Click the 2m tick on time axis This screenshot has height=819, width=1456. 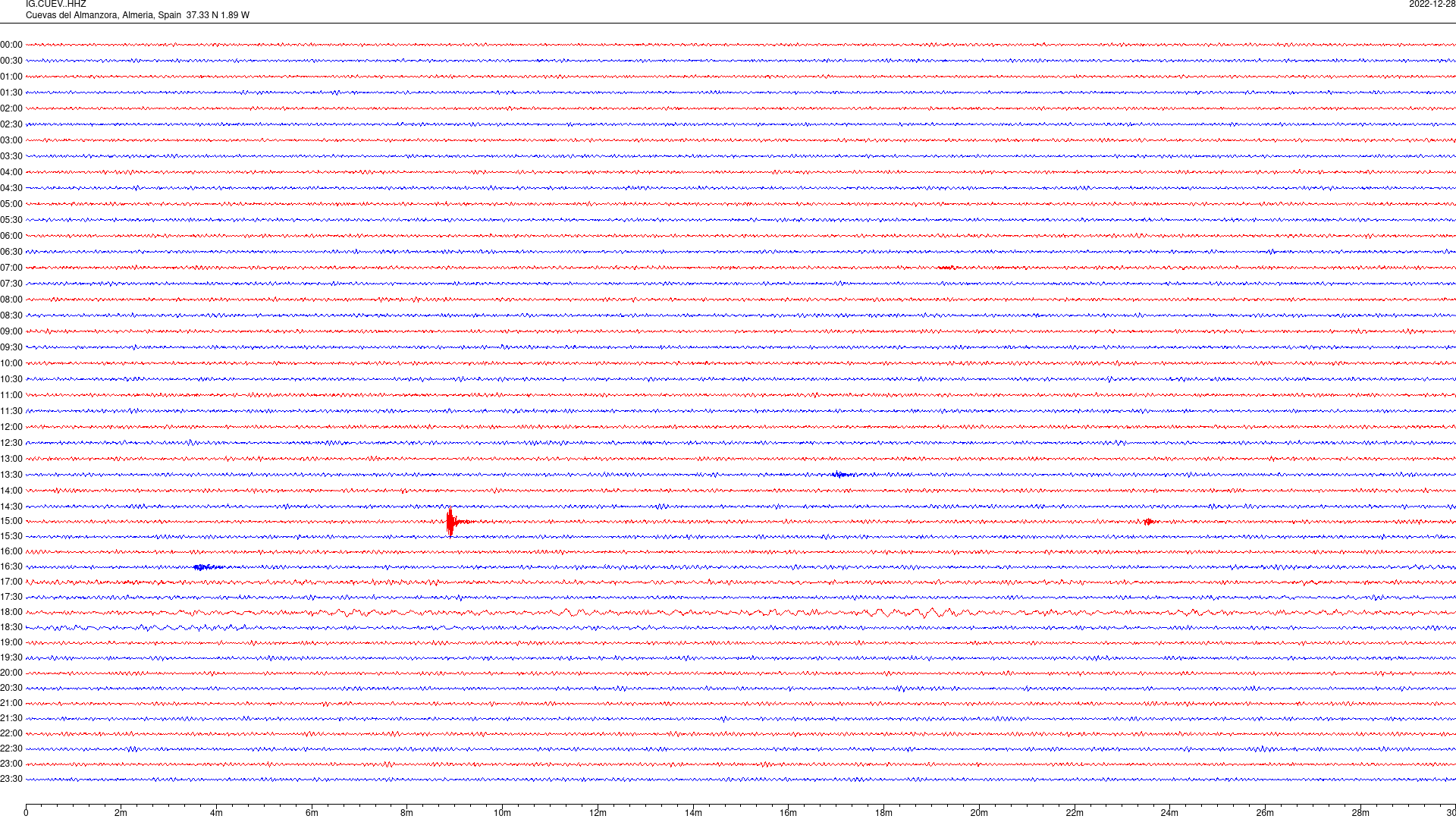click(121, 811)
